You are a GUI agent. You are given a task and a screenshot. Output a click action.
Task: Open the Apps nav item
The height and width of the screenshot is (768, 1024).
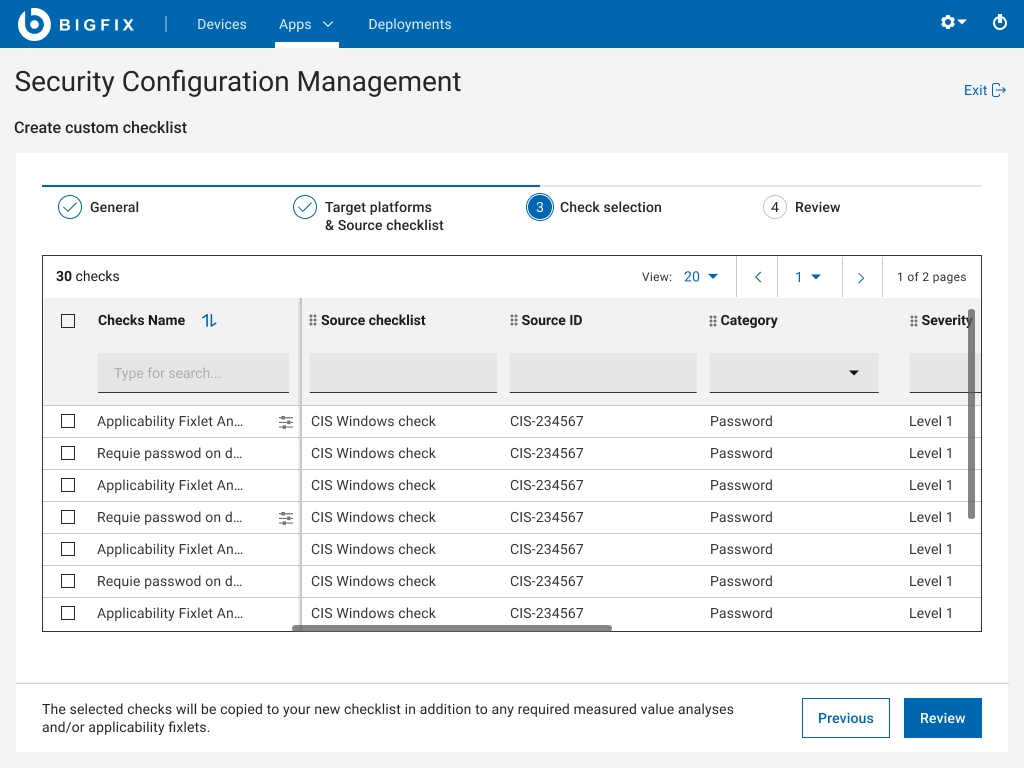click(x=295, y=24)
